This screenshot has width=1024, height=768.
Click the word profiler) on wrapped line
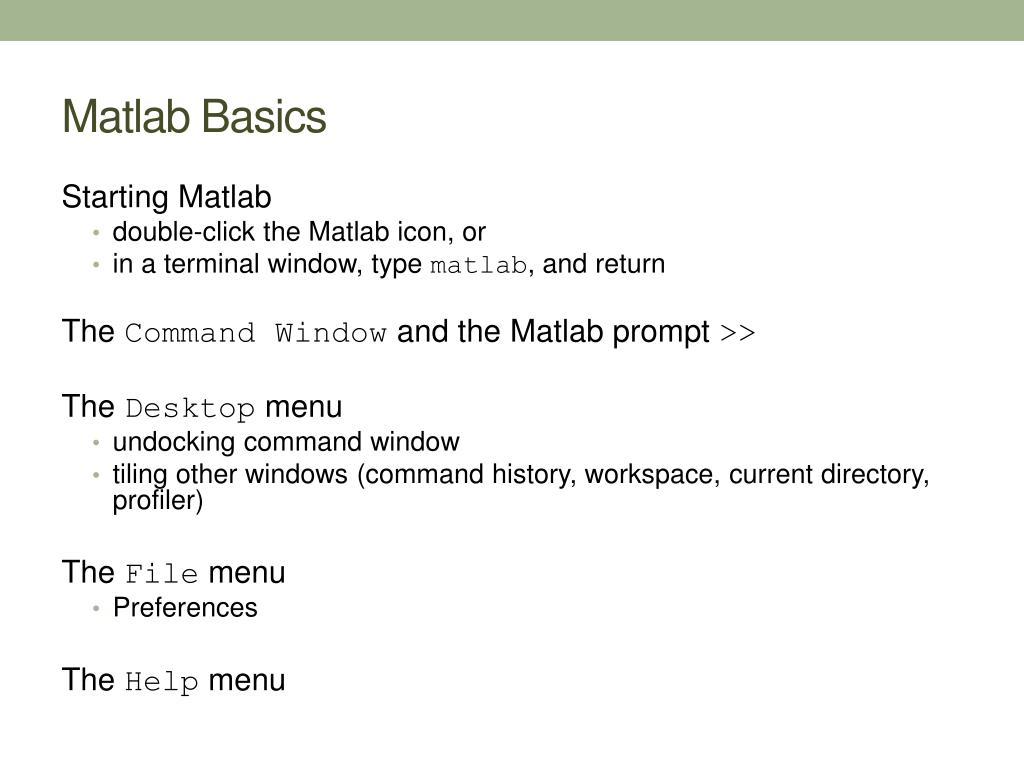pos(157,501)
